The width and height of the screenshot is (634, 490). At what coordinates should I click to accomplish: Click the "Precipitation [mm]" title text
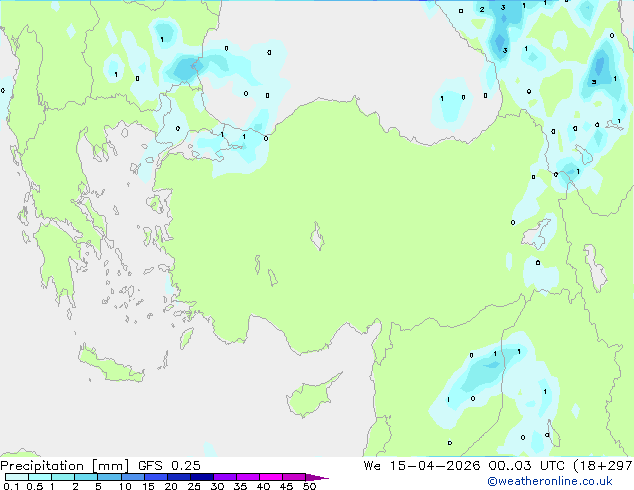[x=64, y=466]
